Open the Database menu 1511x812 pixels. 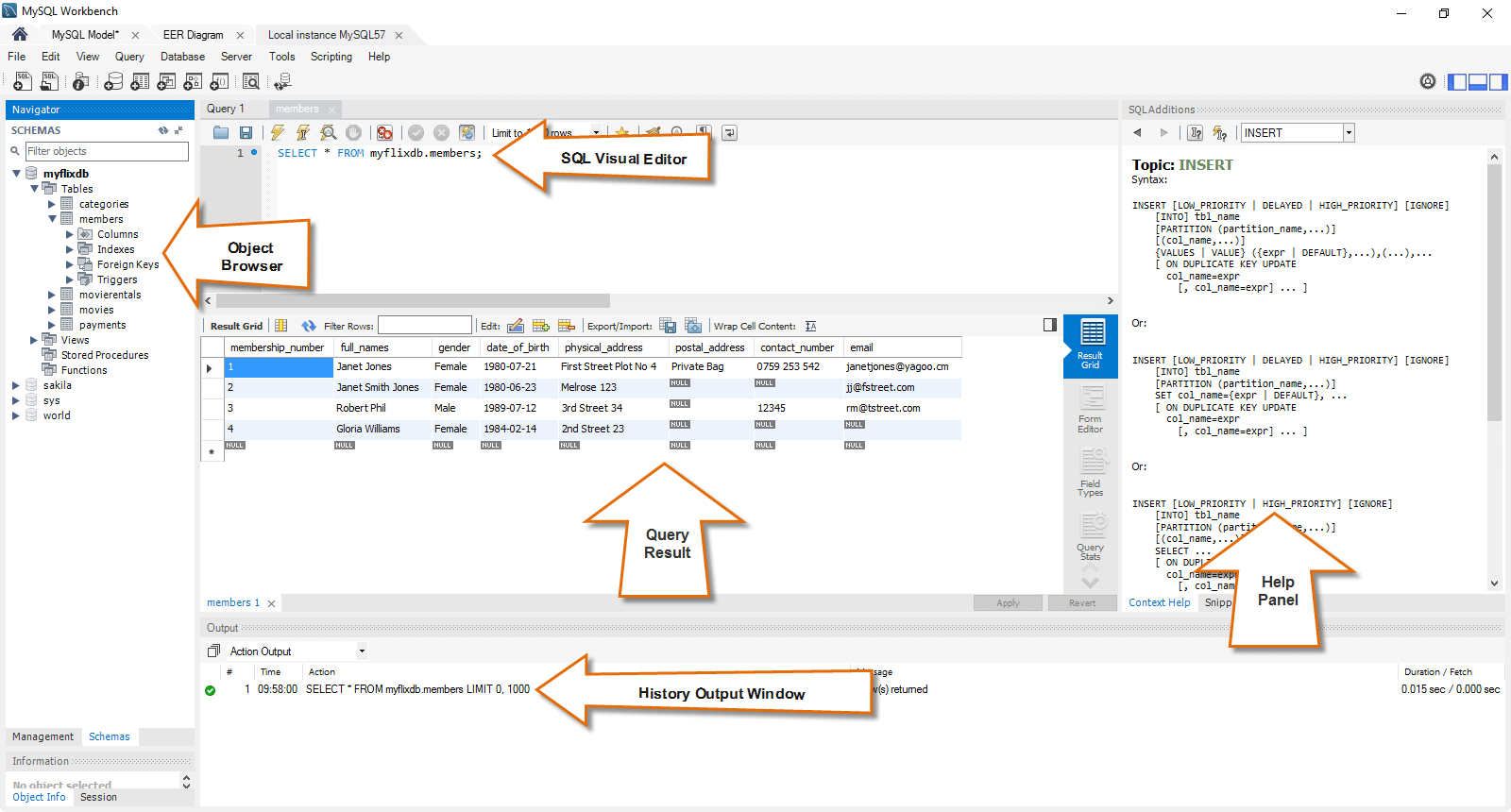coord(182,57)
